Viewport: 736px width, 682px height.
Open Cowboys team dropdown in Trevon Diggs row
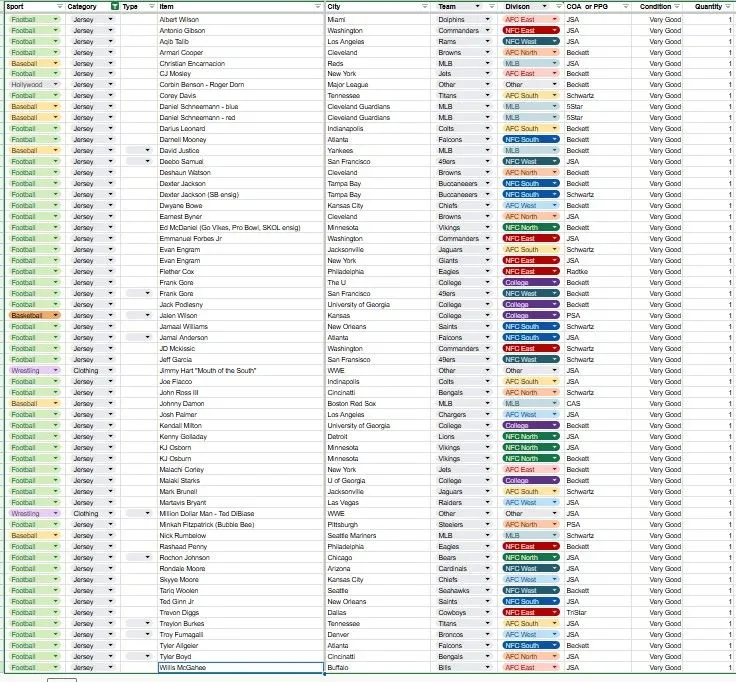click(x=487, y=613)
